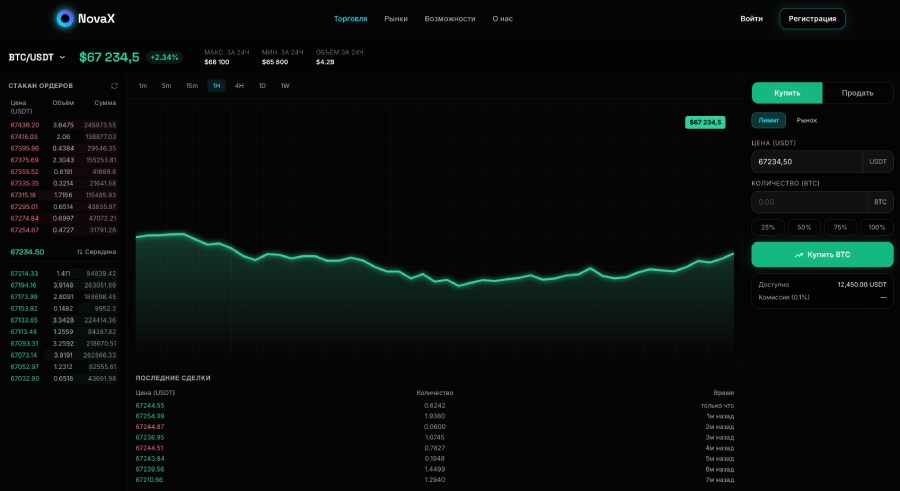Switch to the Продать side

[858, 92]
